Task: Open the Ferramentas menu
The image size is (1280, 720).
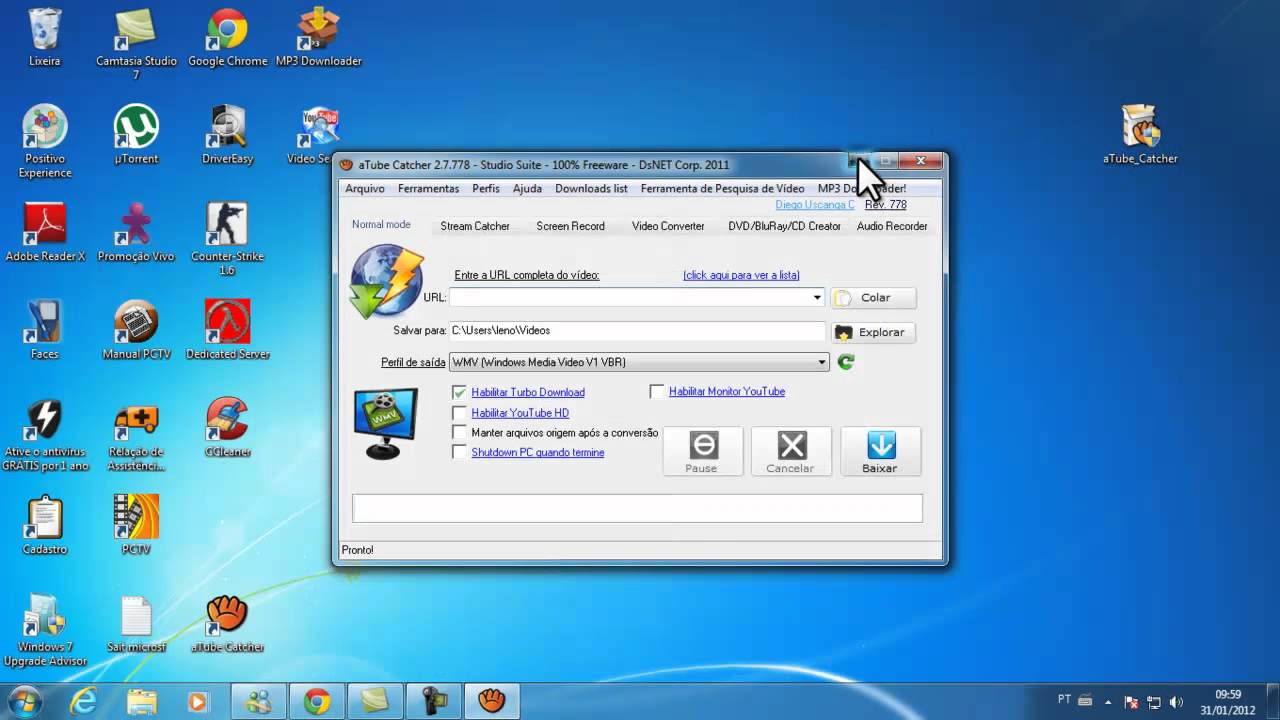Action: 428,188
